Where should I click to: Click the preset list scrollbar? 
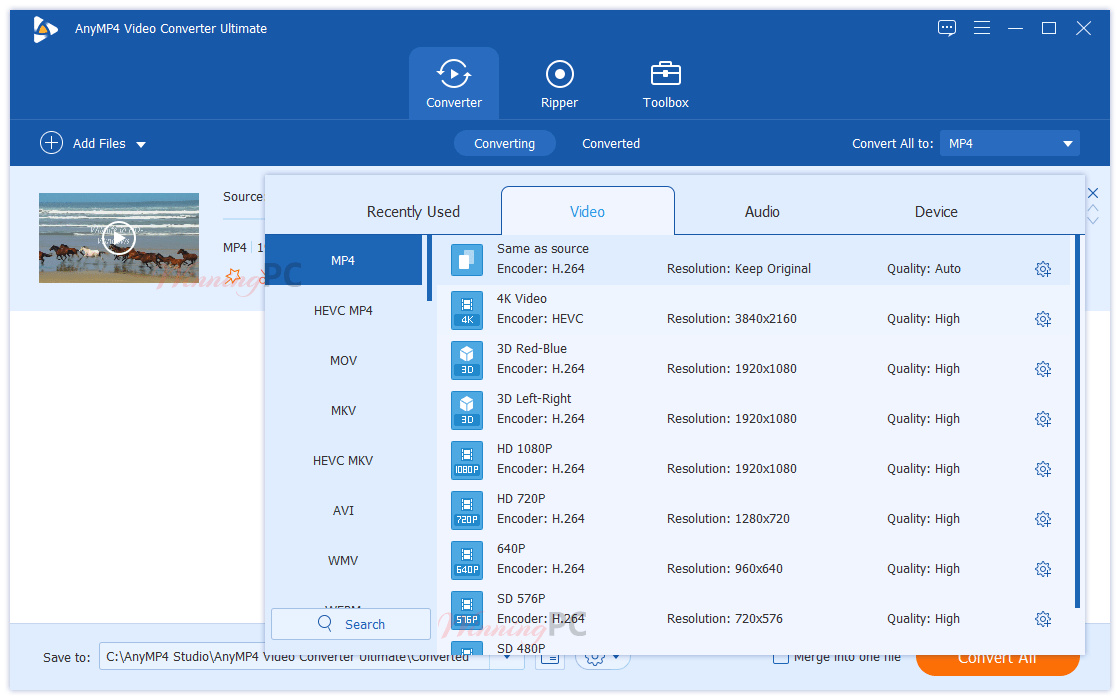1079,400
